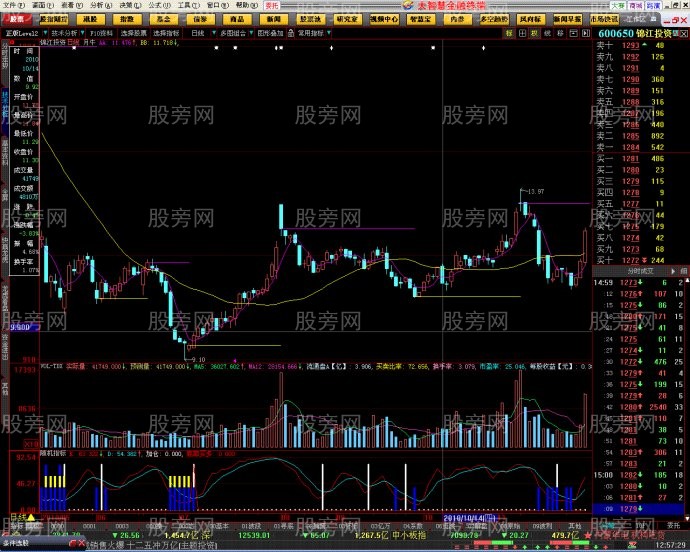The height and width of the screenshot is (552, 690).
Task: Open the 工具(T) menu
Action: click(188, 6)
